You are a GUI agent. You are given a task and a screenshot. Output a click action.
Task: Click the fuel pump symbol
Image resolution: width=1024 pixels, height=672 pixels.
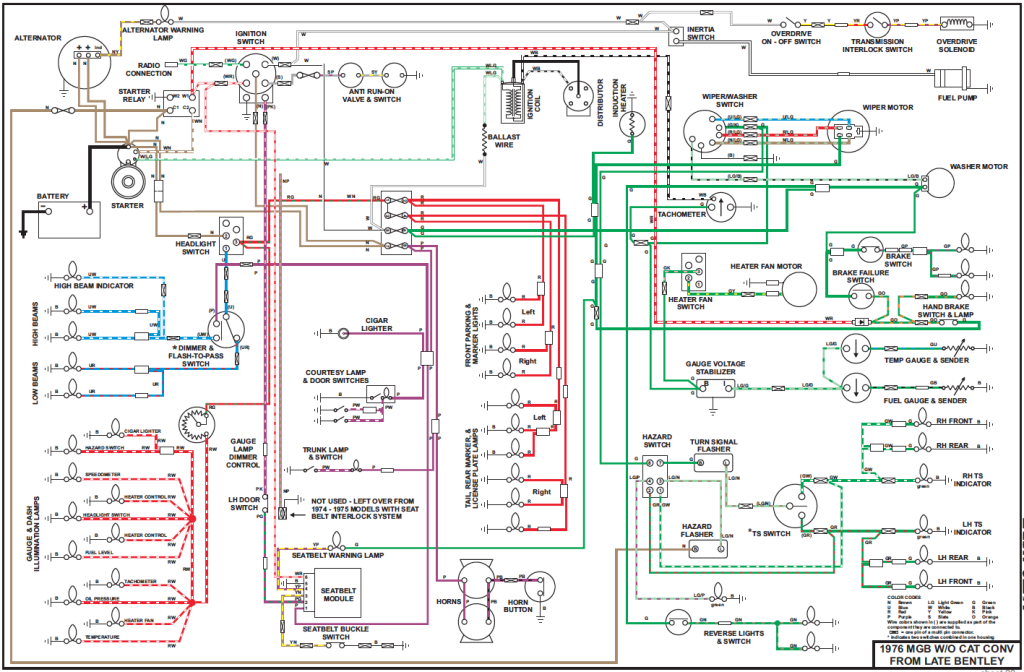tap(957, 76)
